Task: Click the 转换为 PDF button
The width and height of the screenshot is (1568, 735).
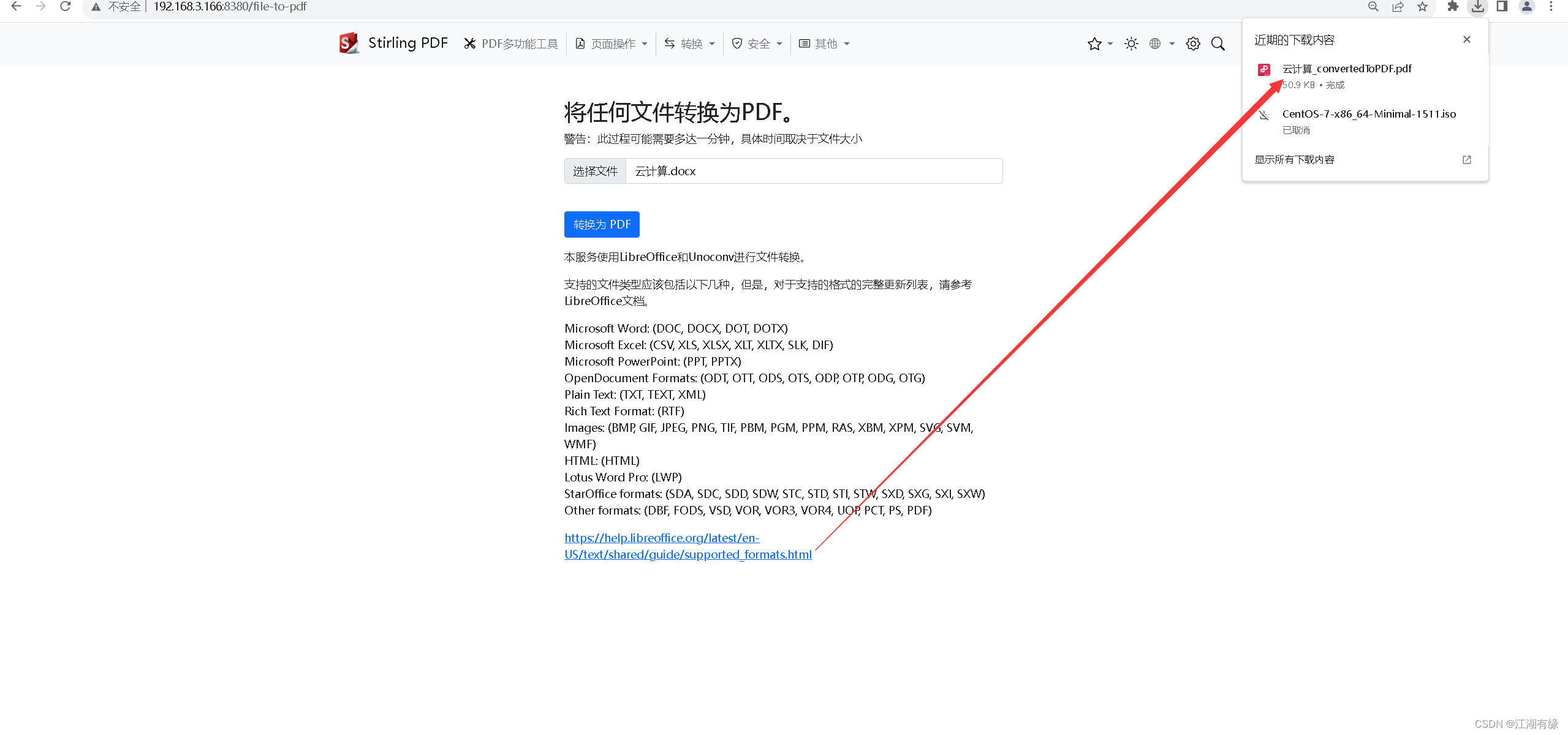Action: pyautogui.click(x=602, y=224)
